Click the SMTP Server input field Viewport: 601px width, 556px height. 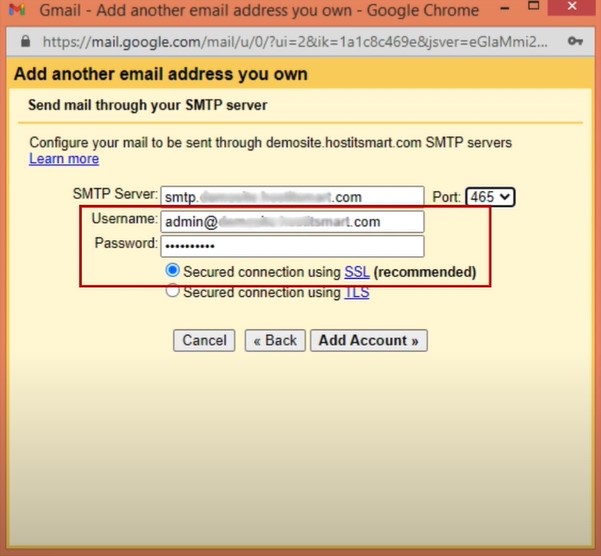[292, 197]
